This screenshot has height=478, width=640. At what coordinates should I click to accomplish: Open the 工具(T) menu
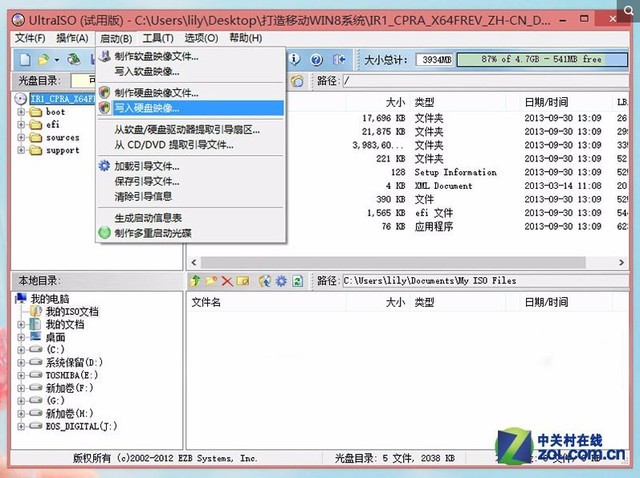(x=158, y=38)
